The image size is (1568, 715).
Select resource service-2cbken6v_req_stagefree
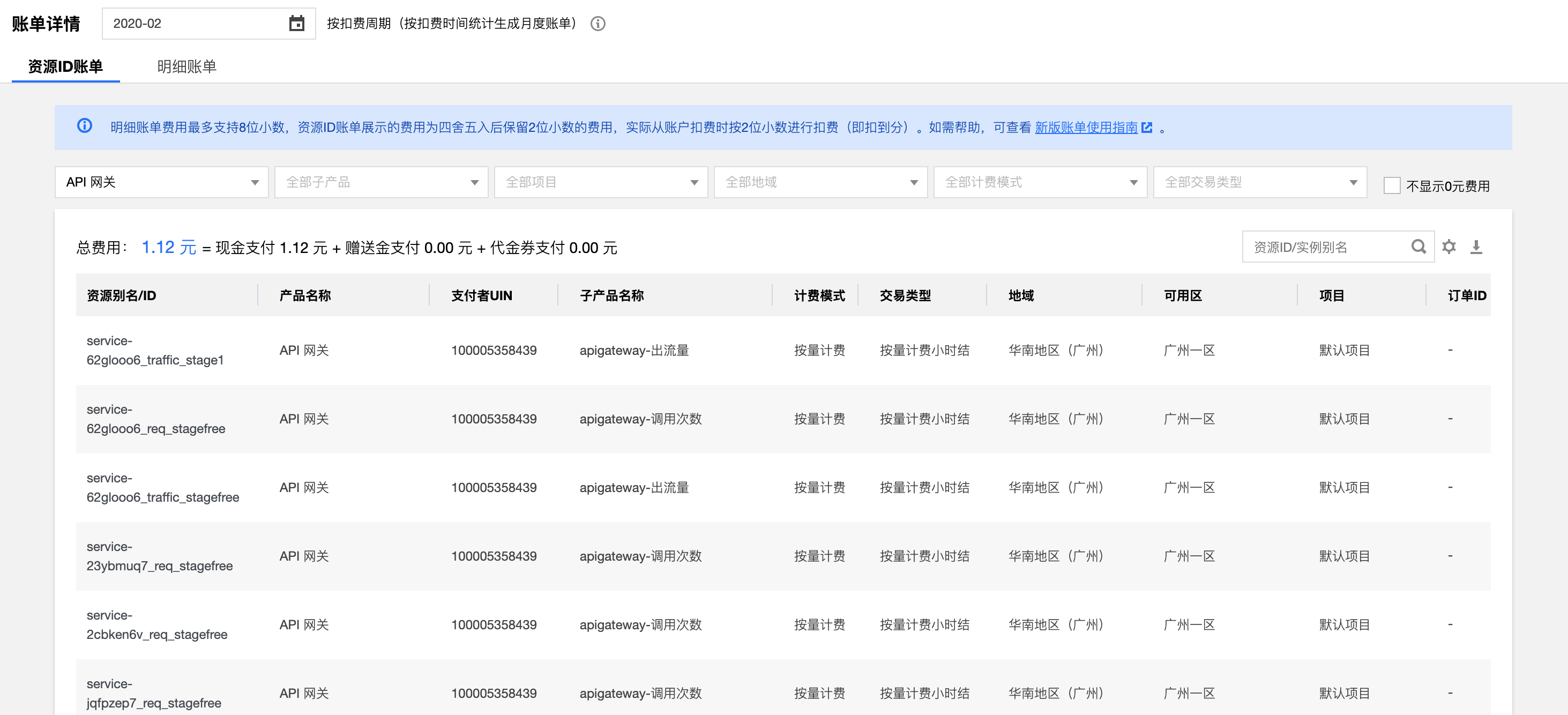pyautogui.click(x=157, y=625)
